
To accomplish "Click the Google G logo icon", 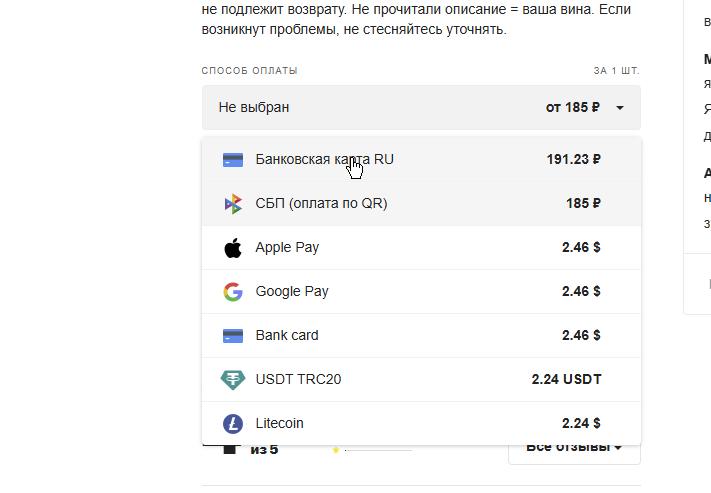I will (233, 292).
